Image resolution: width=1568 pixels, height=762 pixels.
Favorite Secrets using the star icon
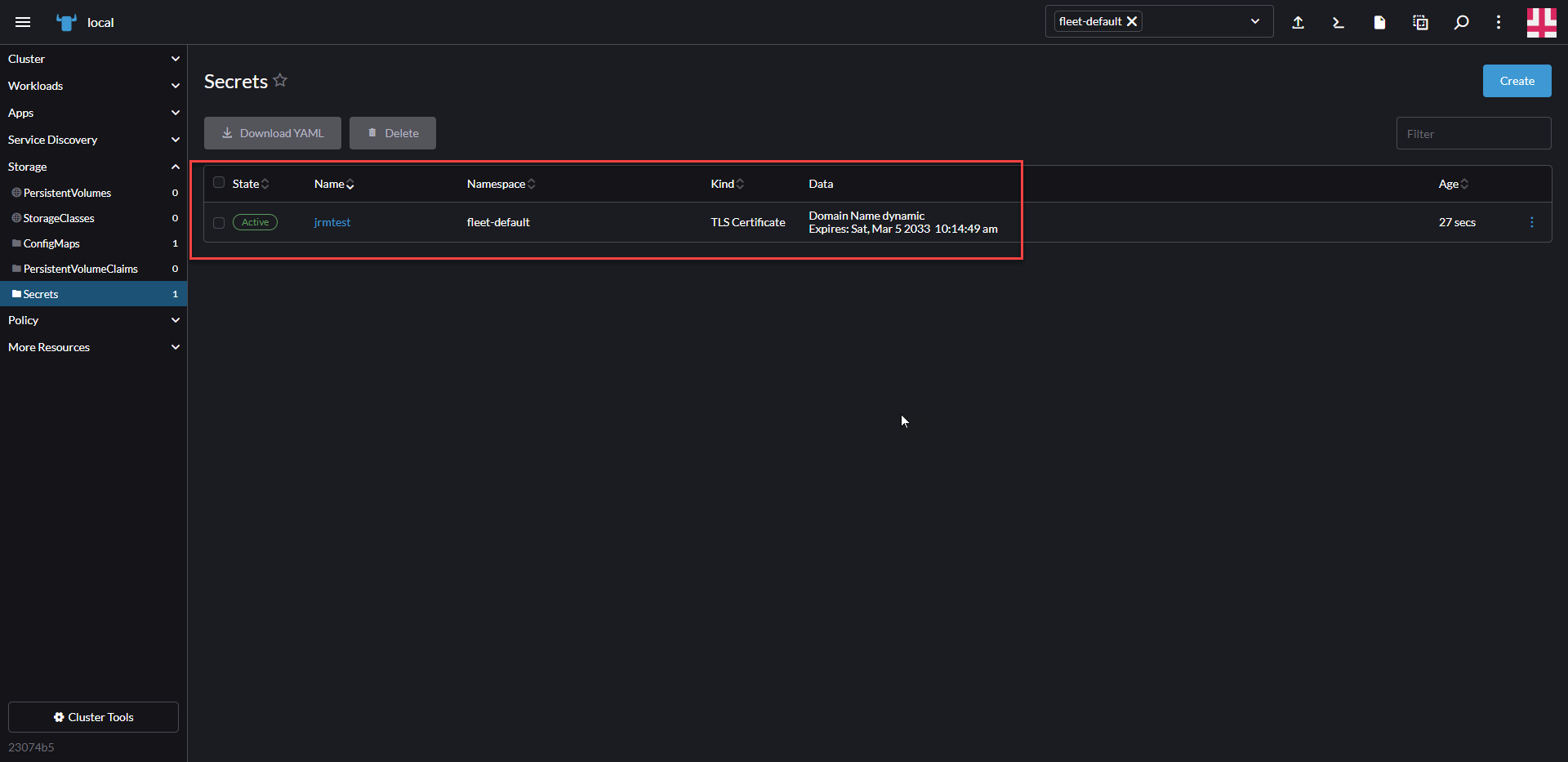pos(280,80)
